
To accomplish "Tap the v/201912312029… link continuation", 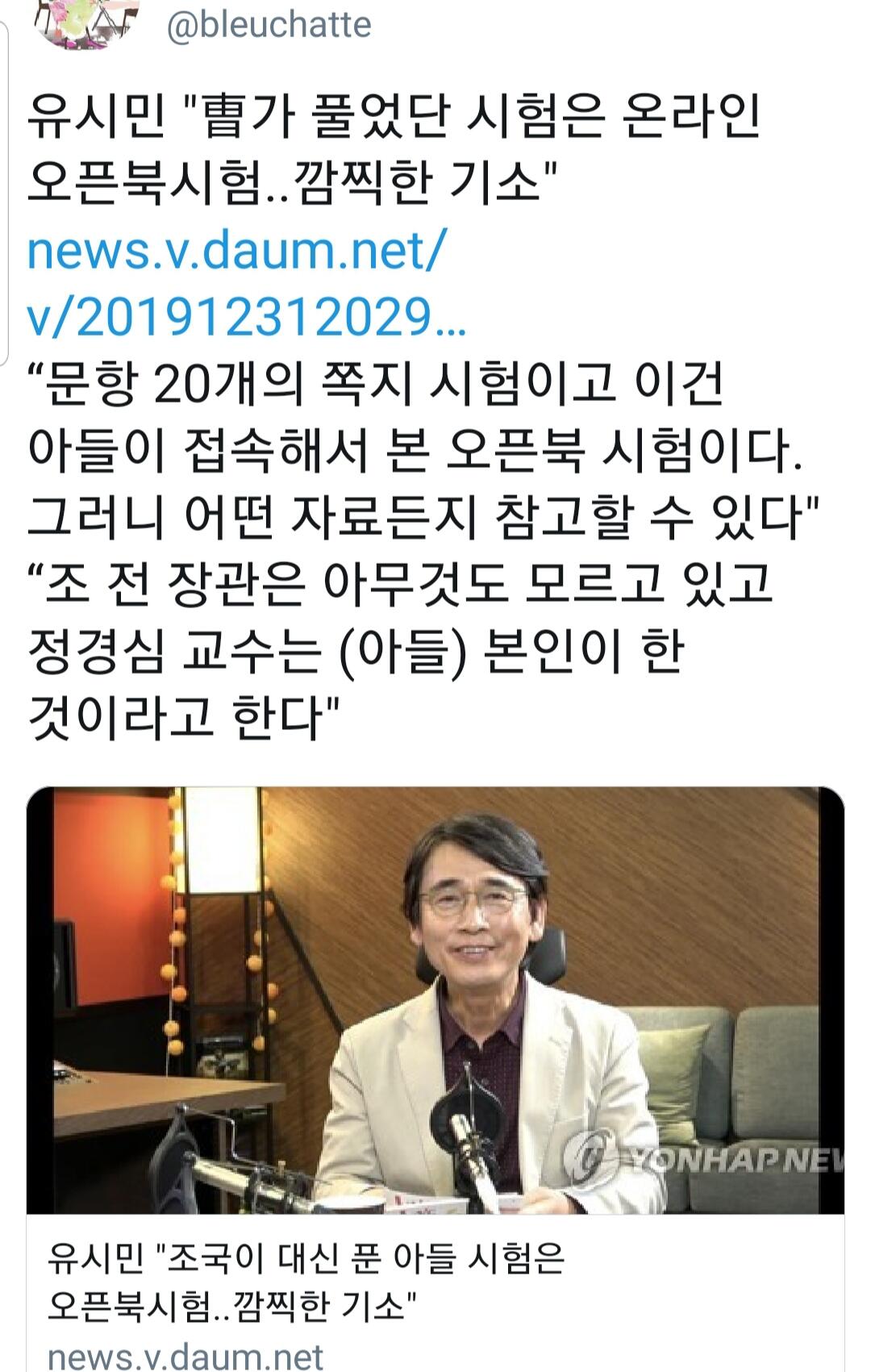I will coord(247,318).
